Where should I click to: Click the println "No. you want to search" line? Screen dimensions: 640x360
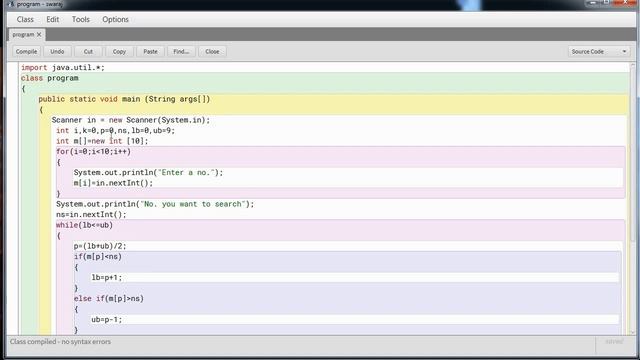click(x=155, y=204)
